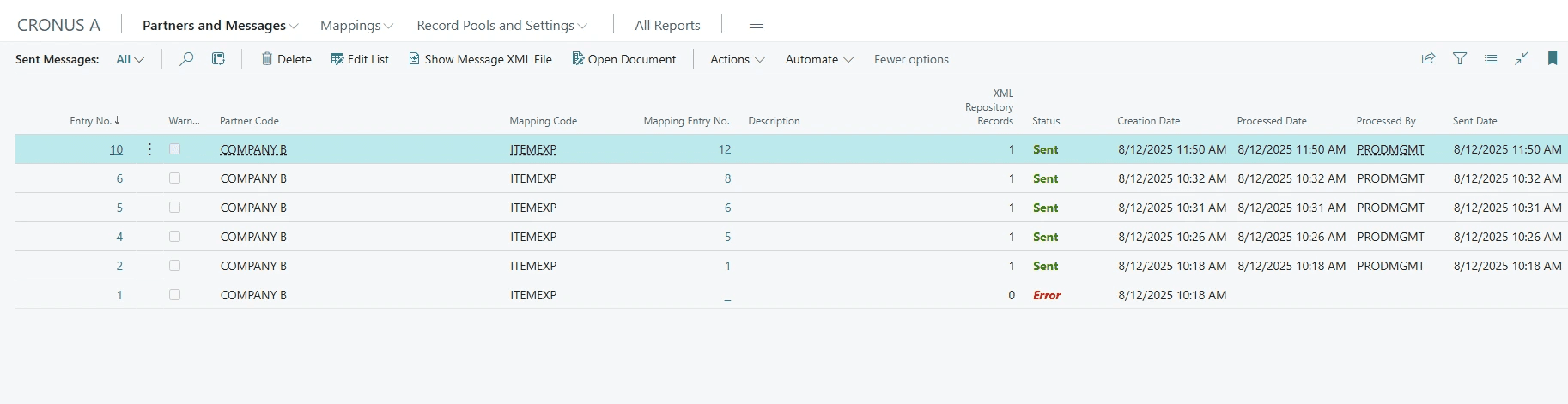
Task: Check warning box for entry 2
Action: pos(175,266)
